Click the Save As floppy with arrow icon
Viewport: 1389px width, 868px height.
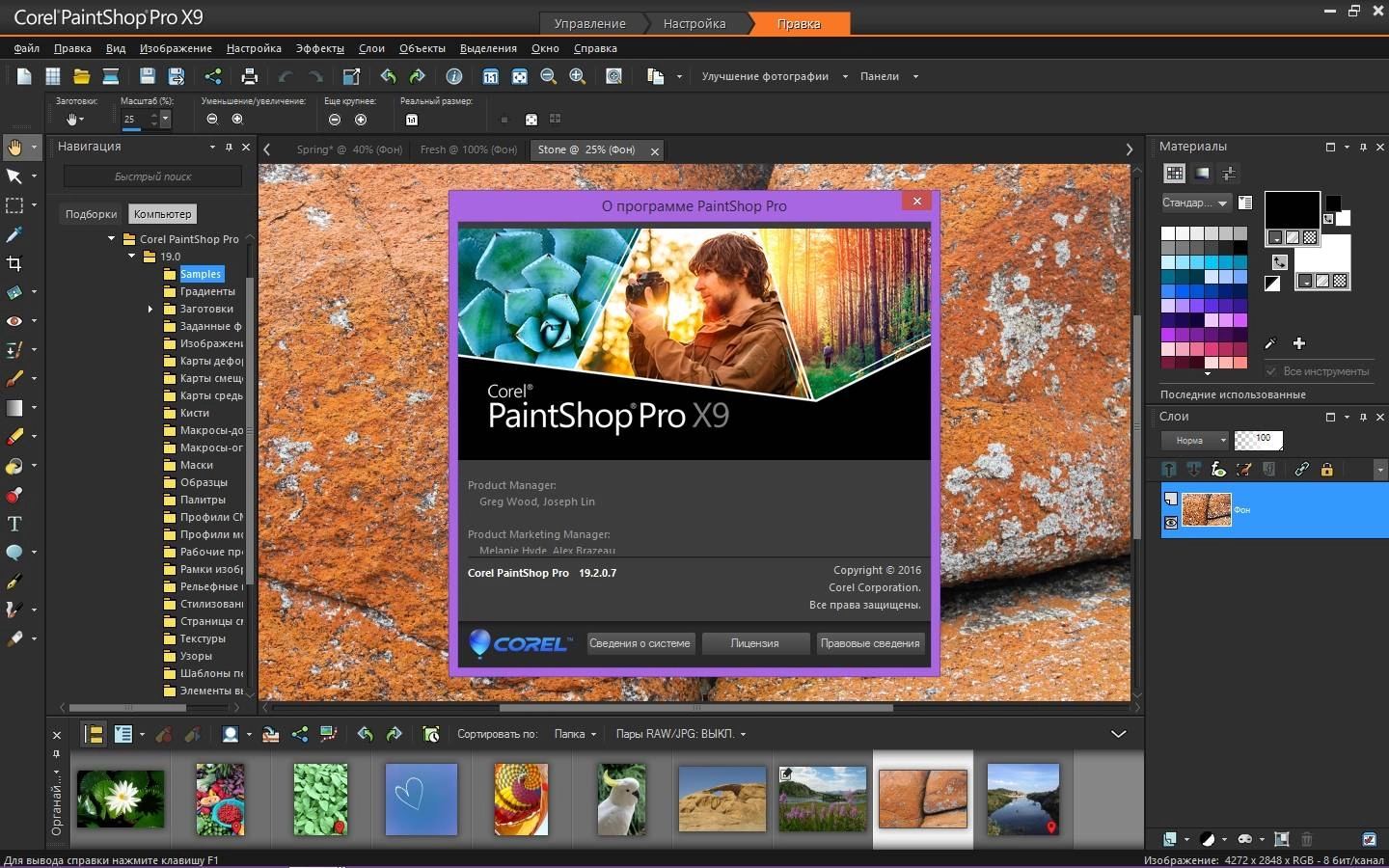177,76
